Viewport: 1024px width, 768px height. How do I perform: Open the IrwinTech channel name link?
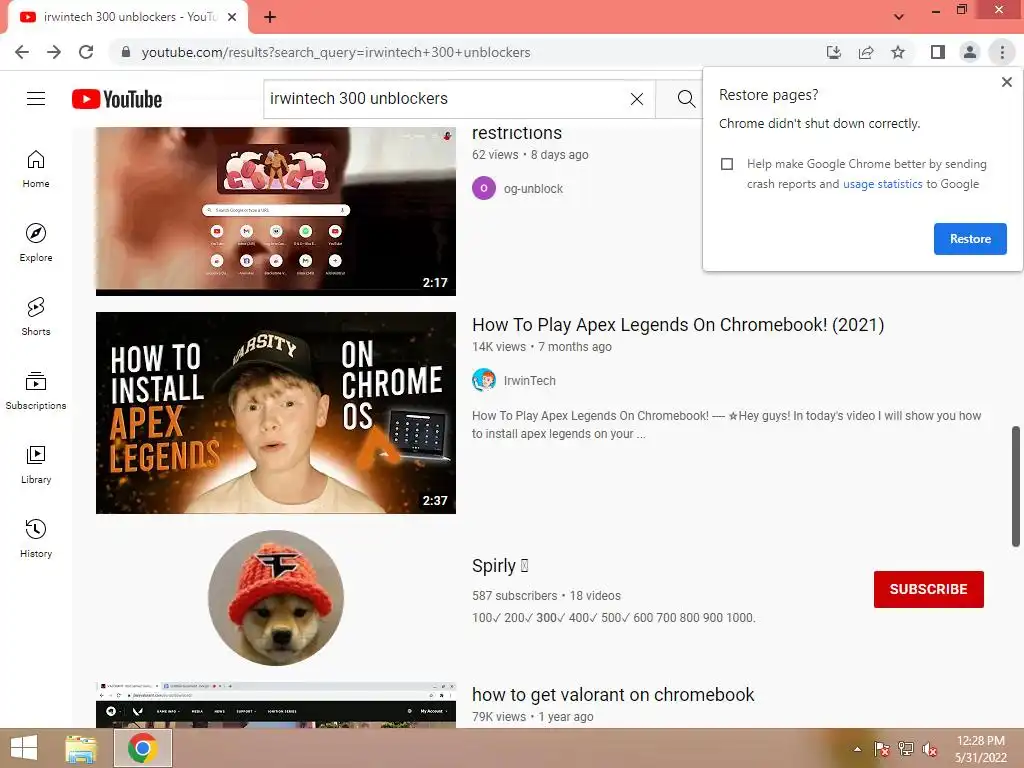click(530, 381)
